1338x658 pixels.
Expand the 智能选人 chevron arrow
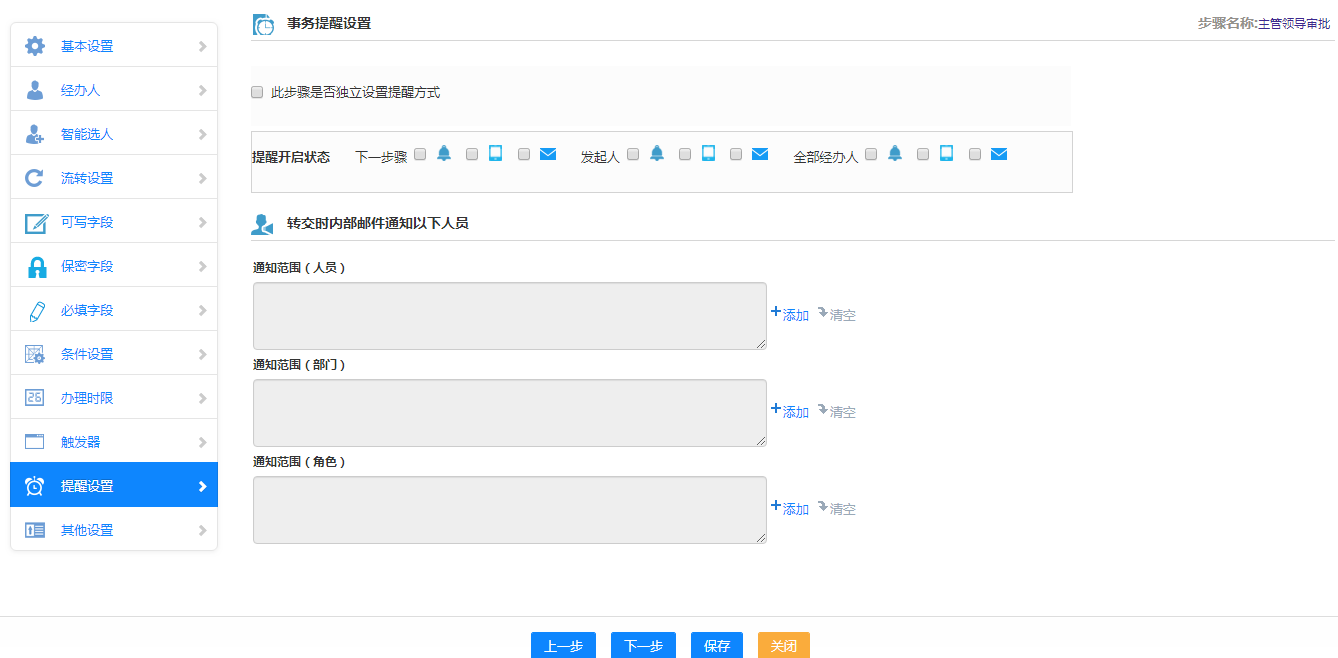(x=202, y=134)
